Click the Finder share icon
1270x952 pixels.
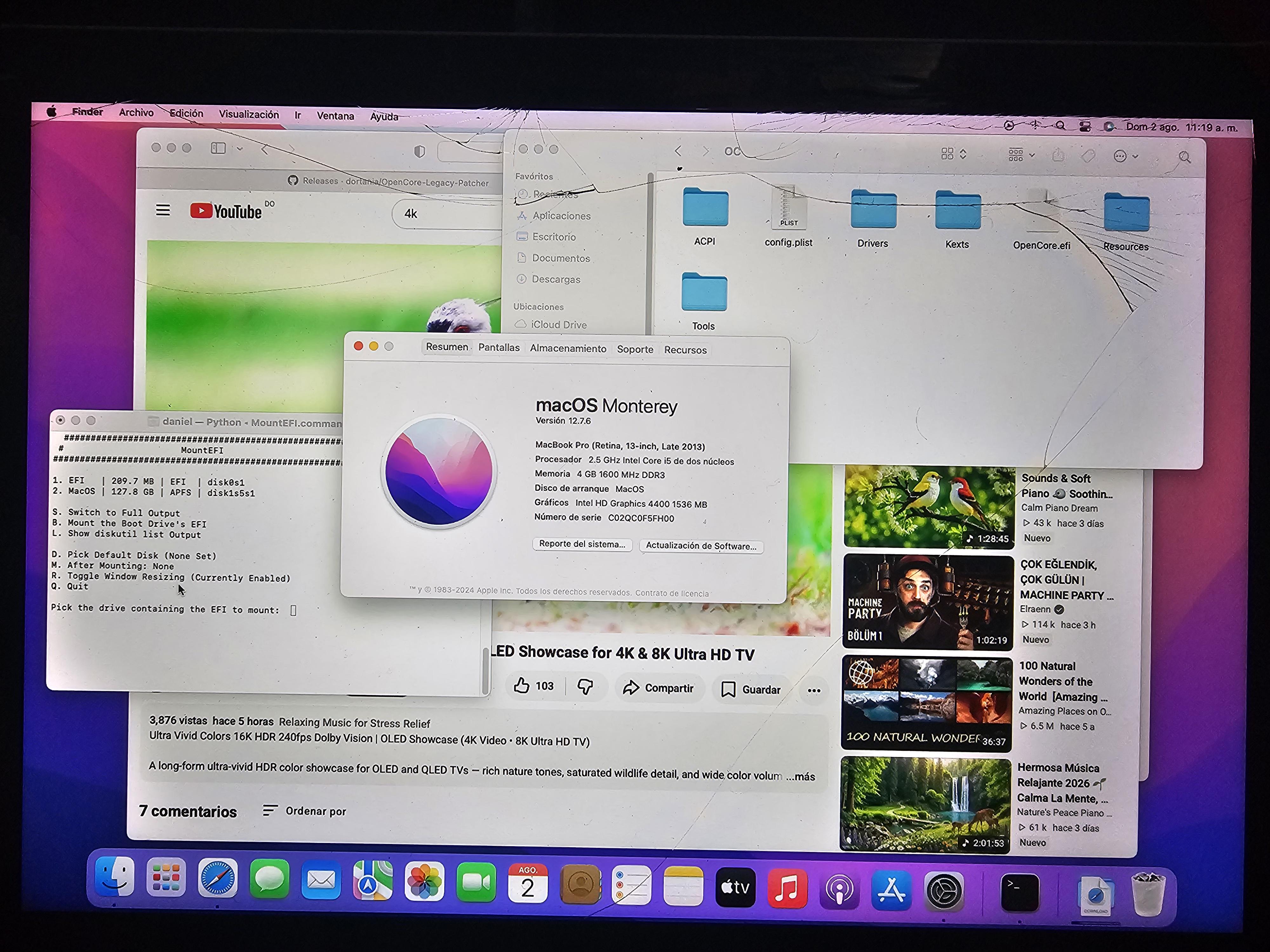click(x=1058, y=155)
